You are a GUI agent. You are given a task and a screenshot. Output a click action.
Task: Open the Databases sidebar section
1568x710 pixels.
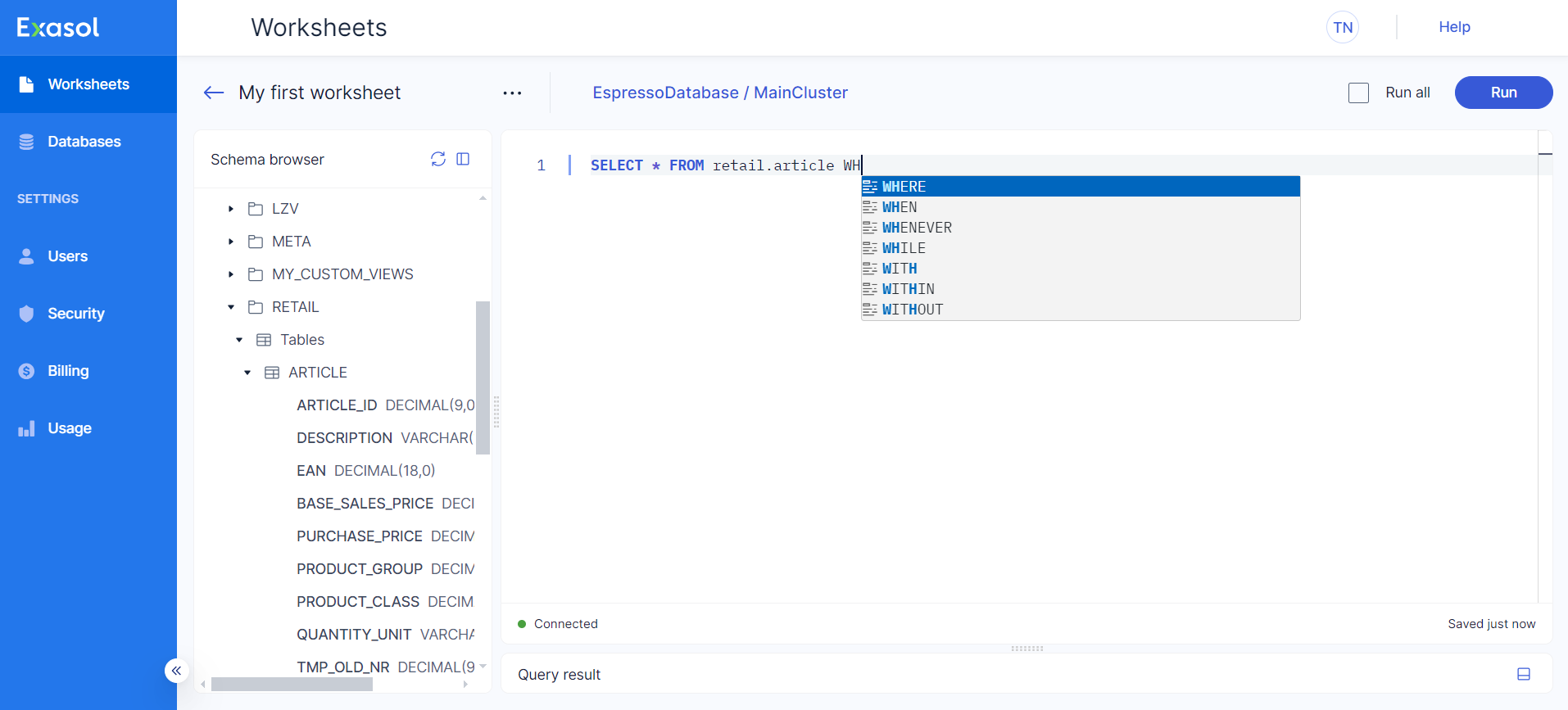(x=84, y=142)
